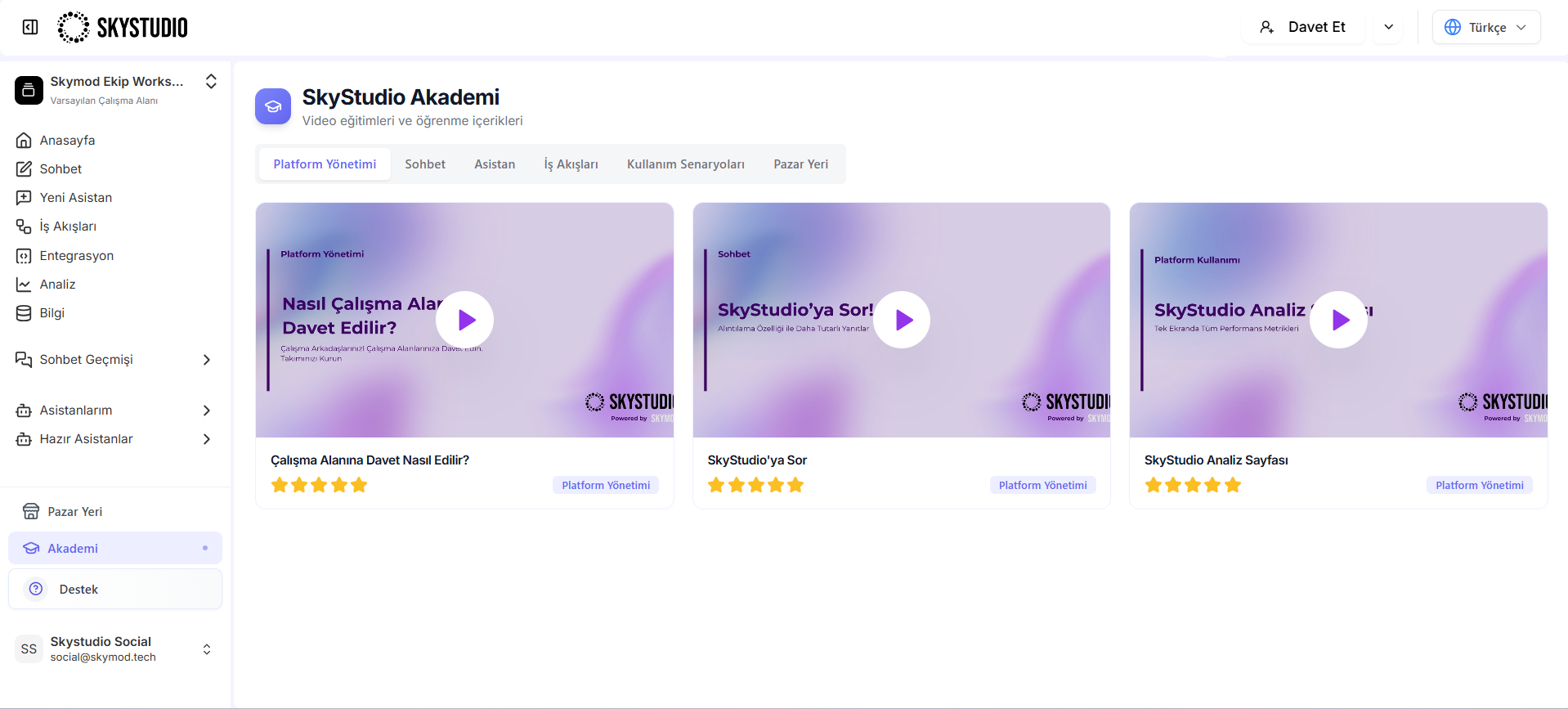
Task: Expand Hazır Asistanlar section
Action: (207, 439)
